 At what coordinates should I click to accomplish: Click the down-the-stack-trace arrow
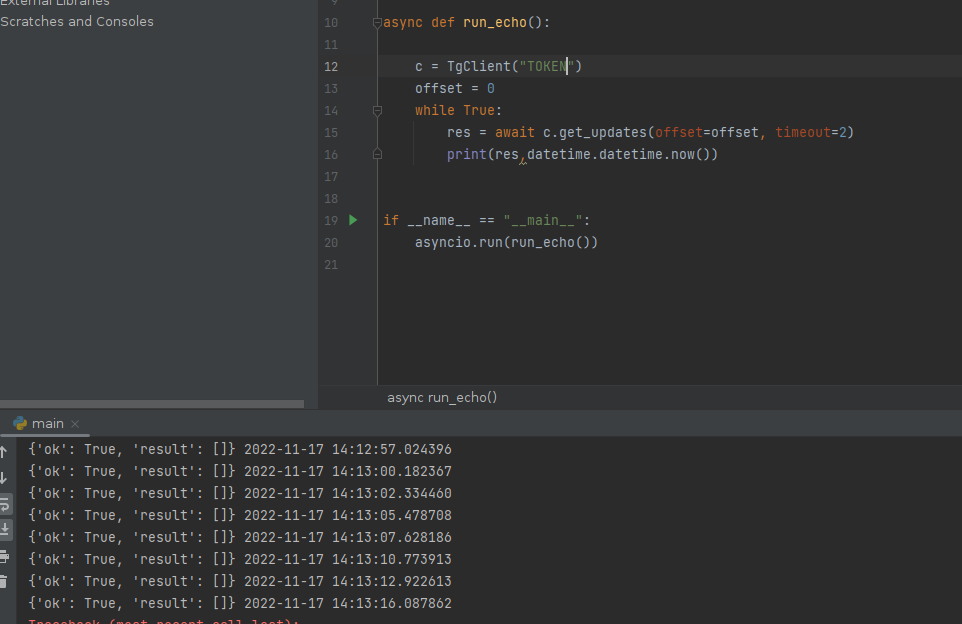pos(6,478)
